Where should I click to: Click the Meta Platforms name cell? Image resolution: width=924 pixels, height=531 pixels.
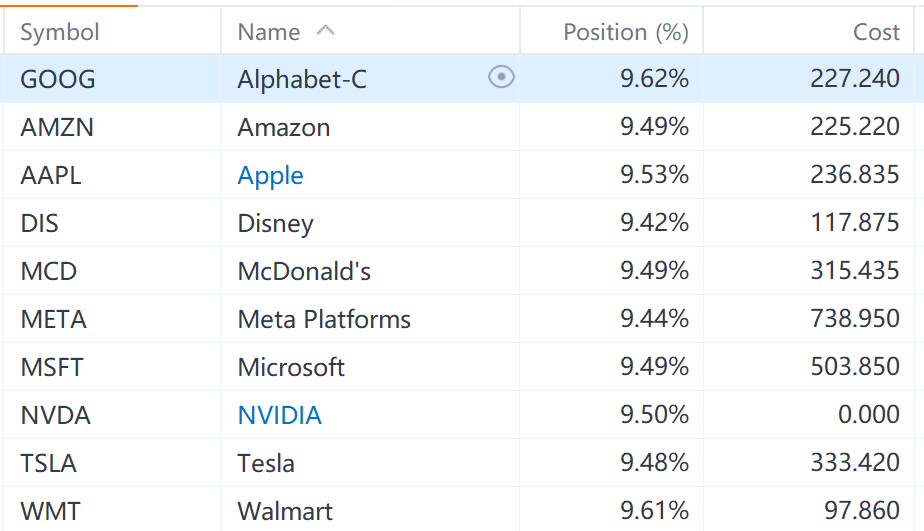324,320
